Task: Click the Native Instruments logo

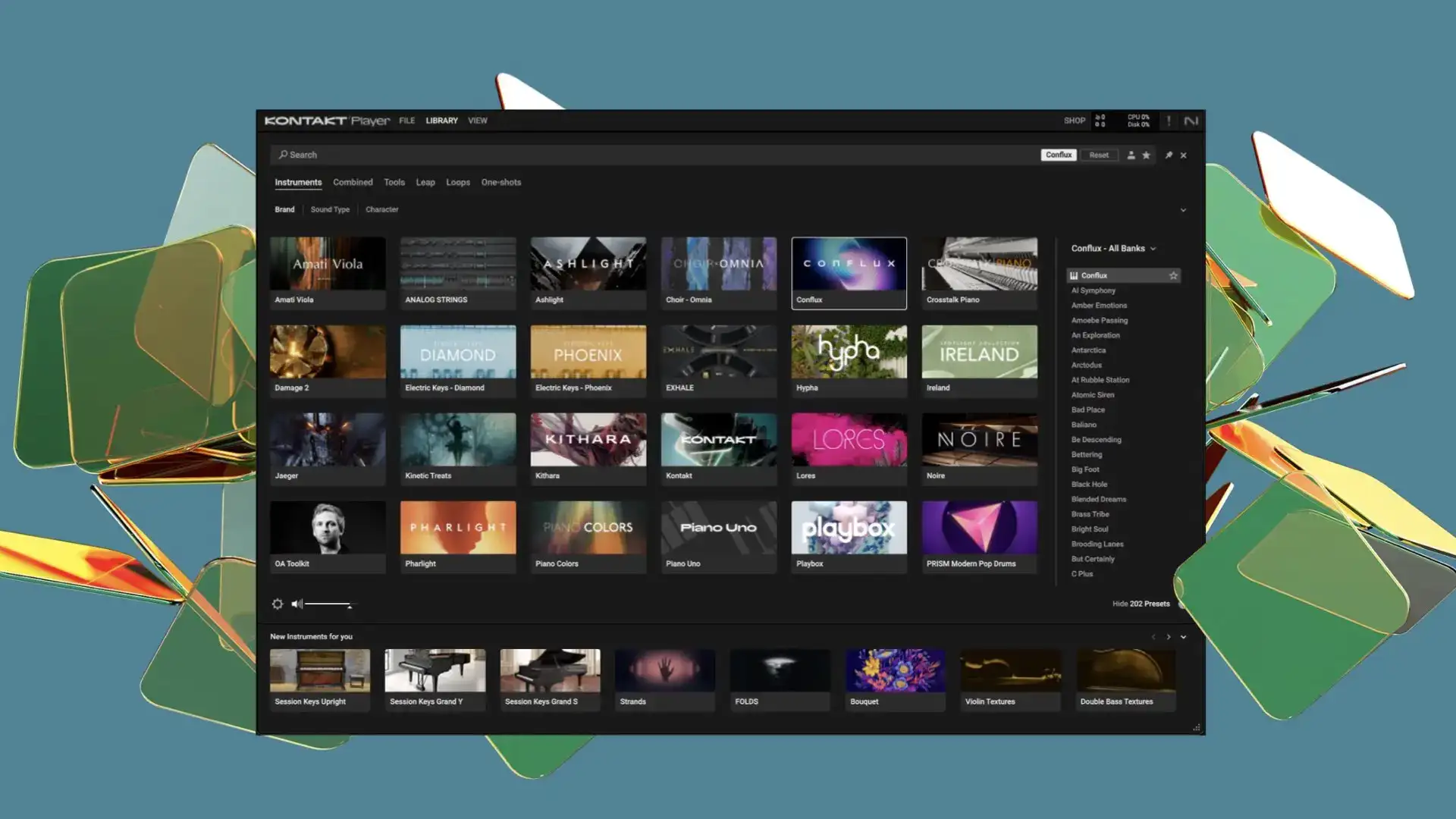Action: click(1191, 121)
